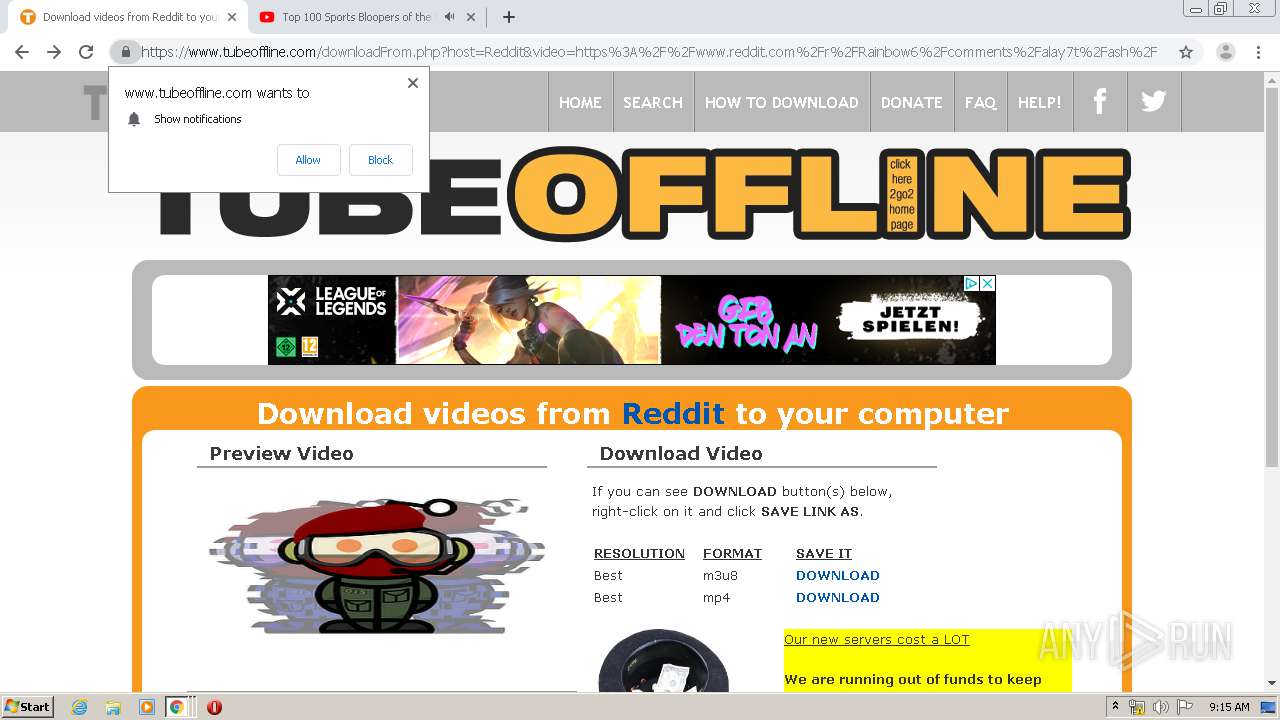The width and height of the screenshot is (1280, 720).
Task: Block notifications from tubeoffline.com
Action: point(380,160)
